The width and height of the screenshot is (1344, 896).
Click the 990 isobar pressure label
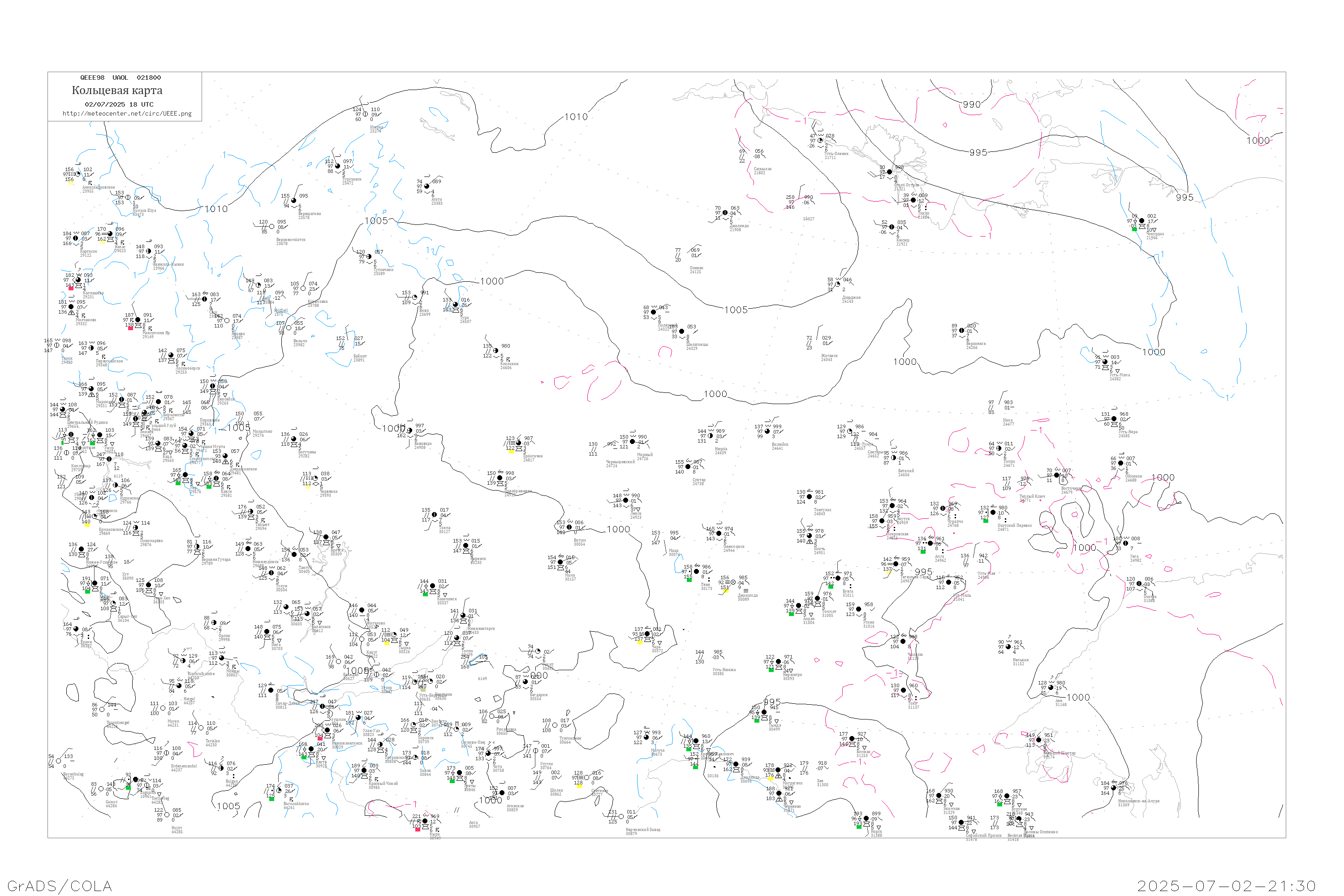(971, 104)
